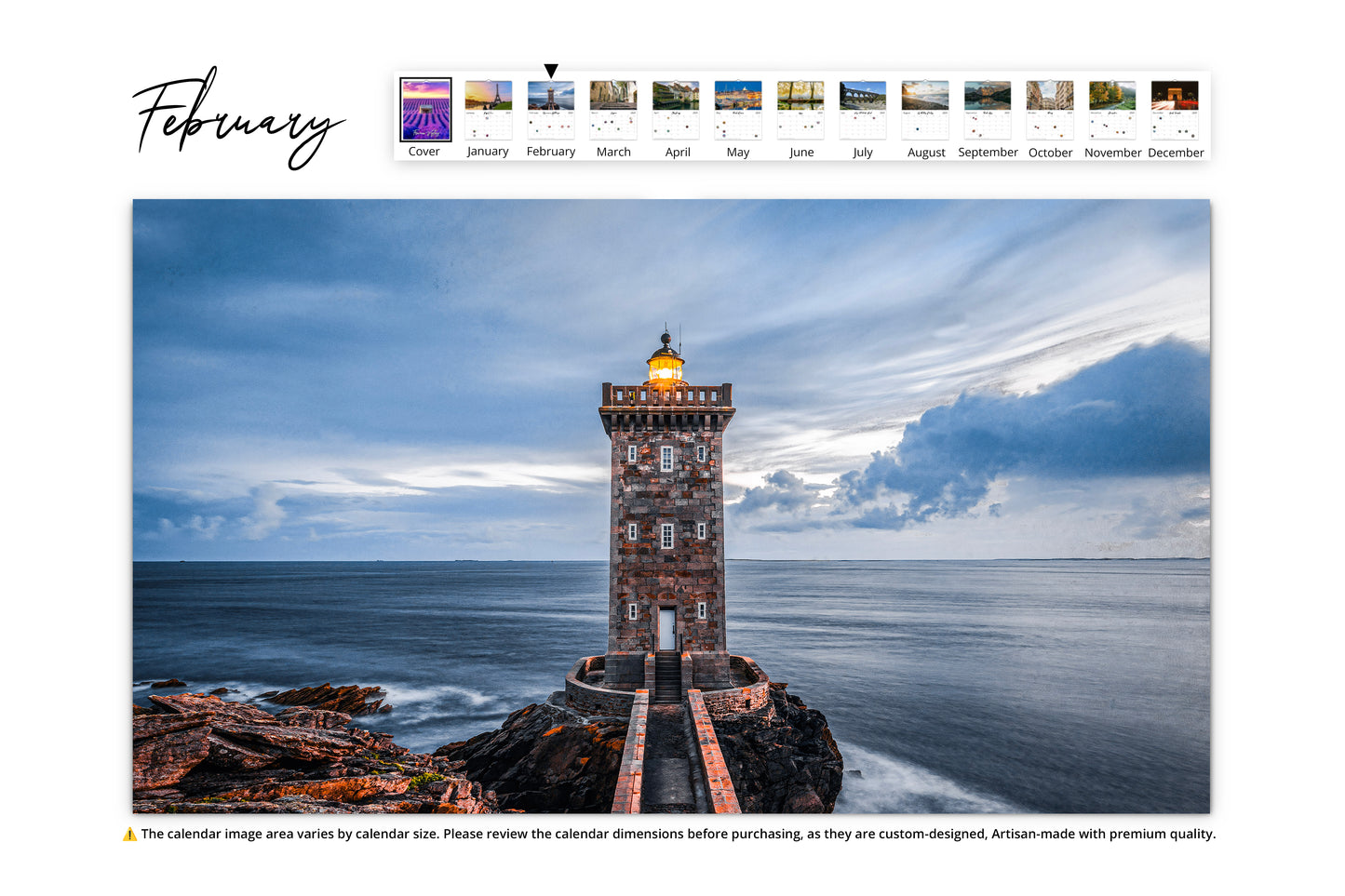Select the December night thumbnail
This screenshot has height=896, width=1345.
[x=1175, y=110]
